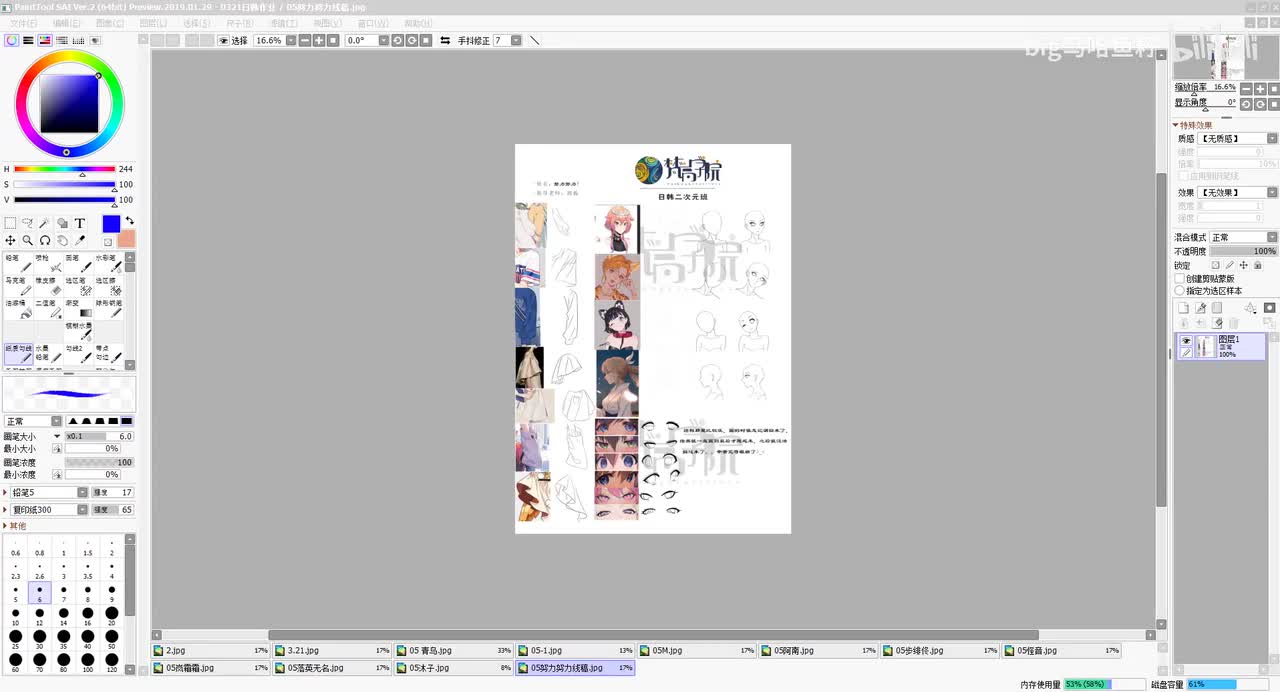Viewport: 1280px width, 692px height.
Task: Open the 编辑 Edit menu
Action: [66, 23]
